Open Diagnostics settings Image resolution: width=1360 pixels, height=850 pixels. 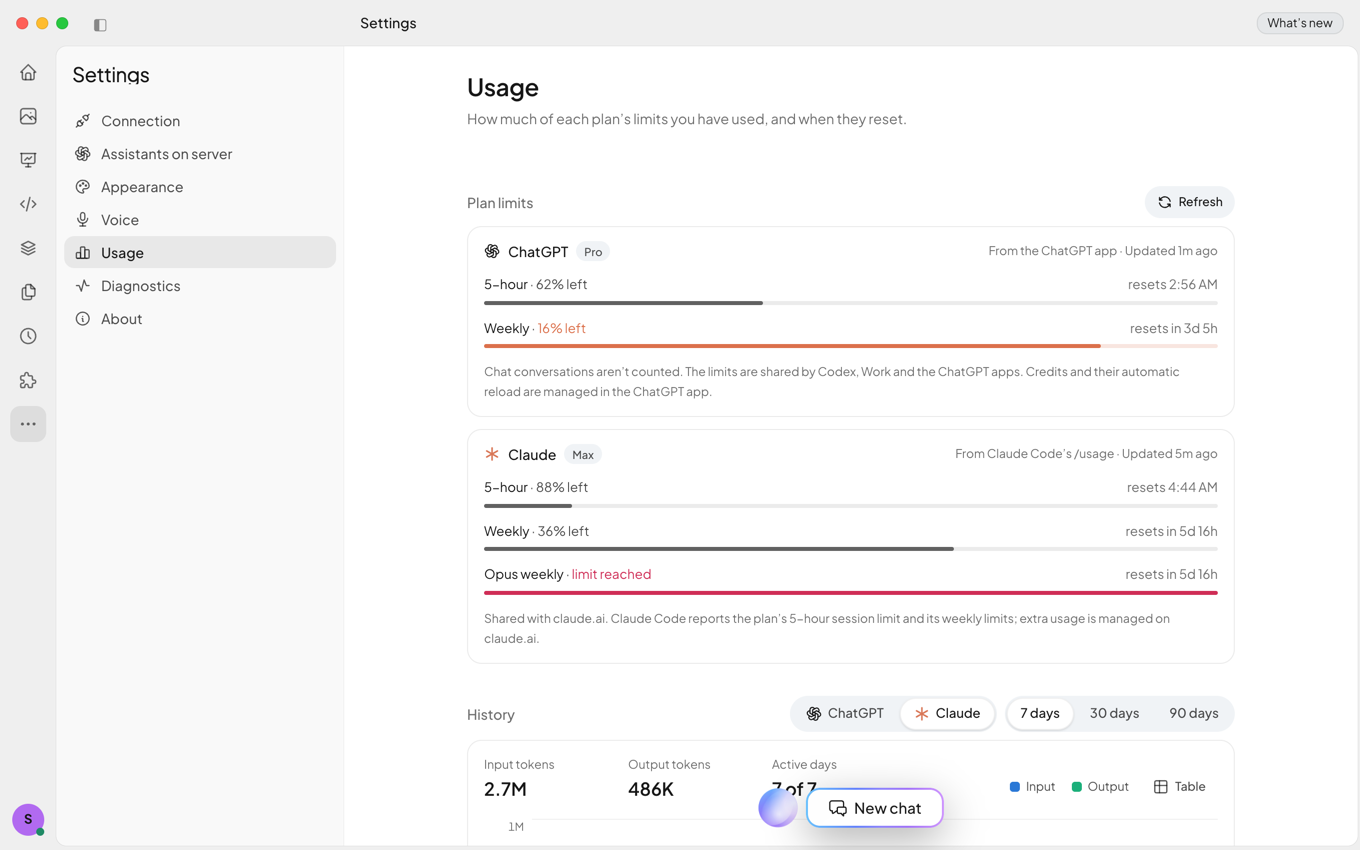click(x=200, y=286)
